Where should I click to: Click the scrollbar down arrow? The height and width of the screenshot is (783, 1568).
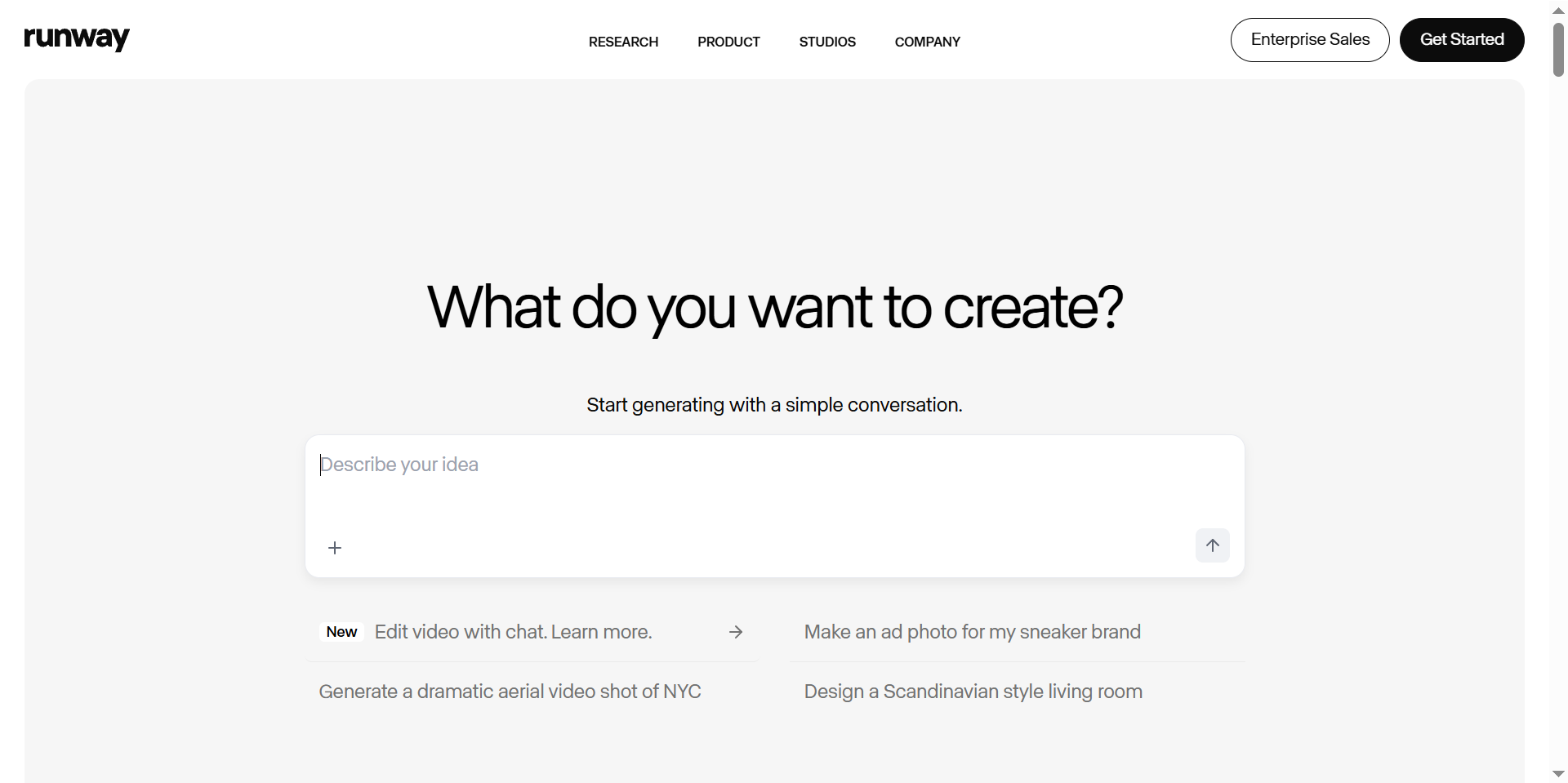tap(1558, 773)
